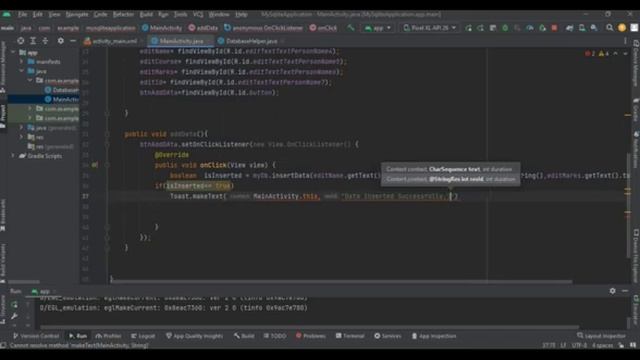
Task: Click the Profile app toolbar icon
Action: [x=530, y=28]
